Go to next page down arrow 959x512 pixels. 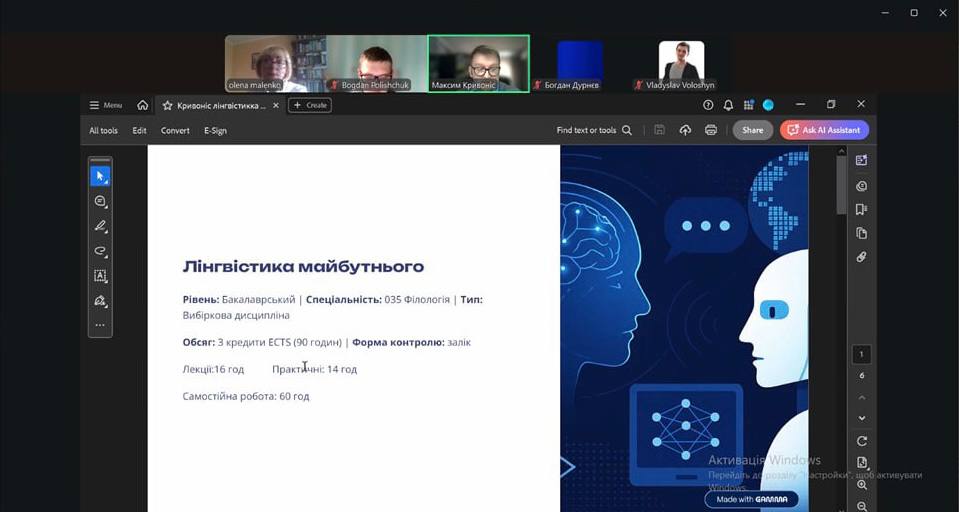(x=862, y=418)
